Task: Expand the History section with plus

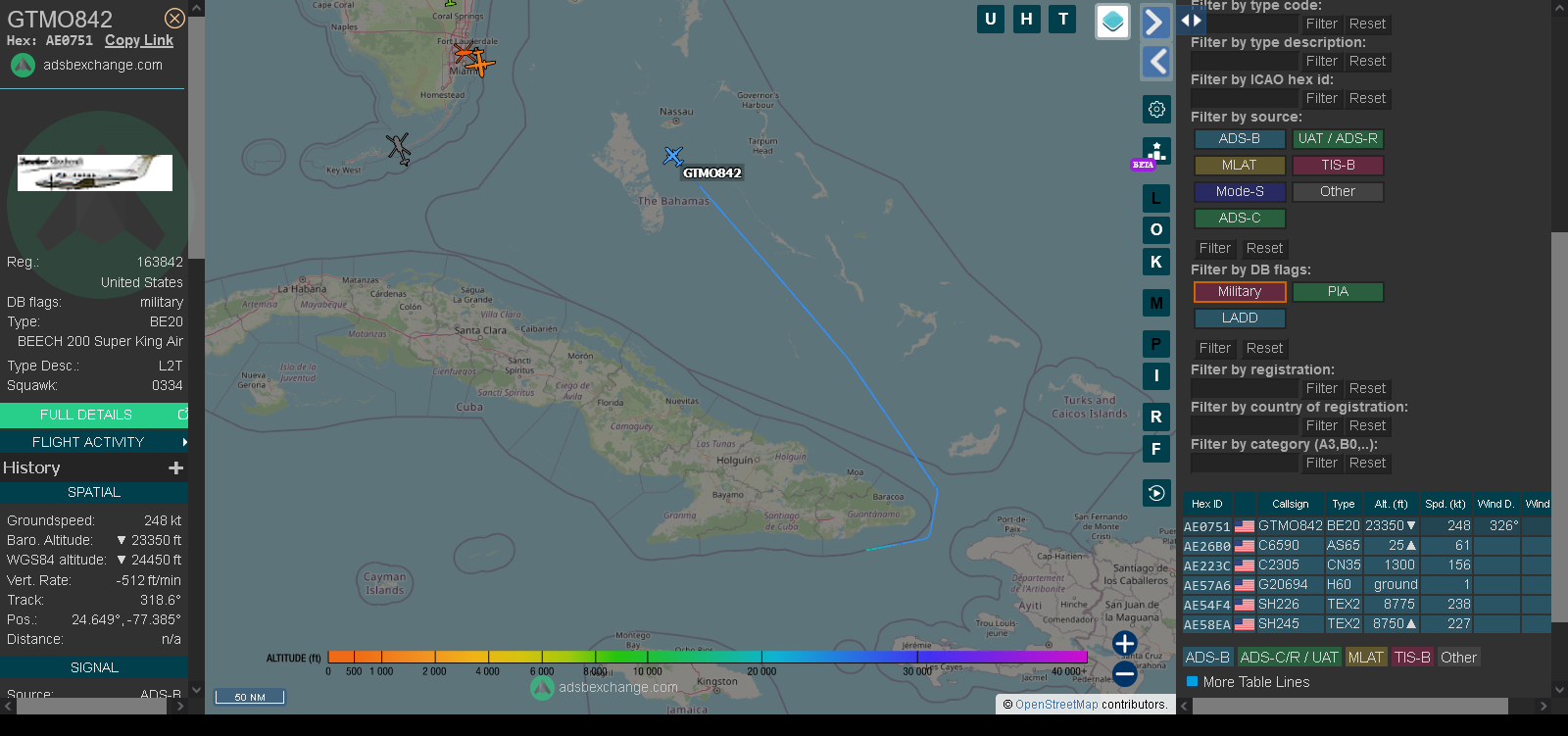Action: pyautogui.click(x=175, y=467)
